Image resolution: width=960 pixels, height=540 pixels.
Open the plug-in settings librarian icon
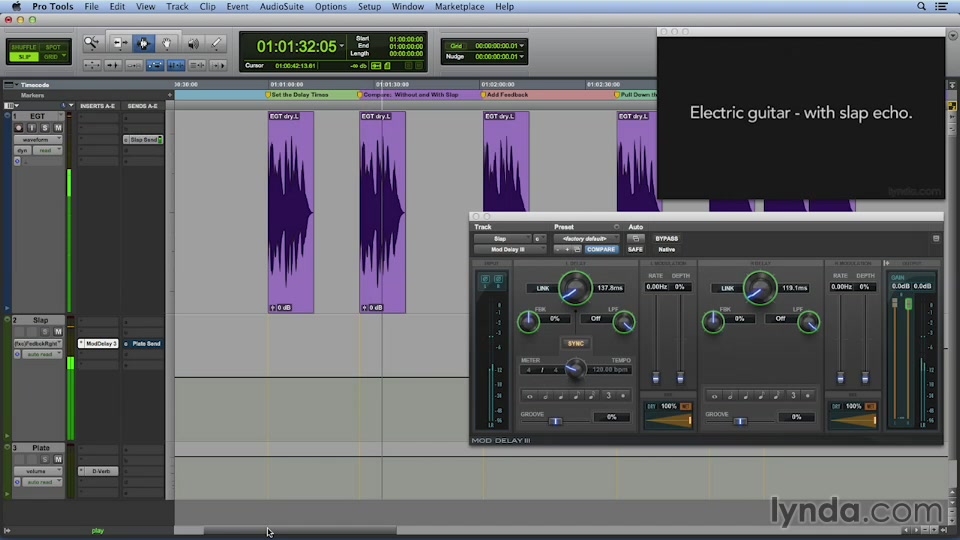(577, 249)
